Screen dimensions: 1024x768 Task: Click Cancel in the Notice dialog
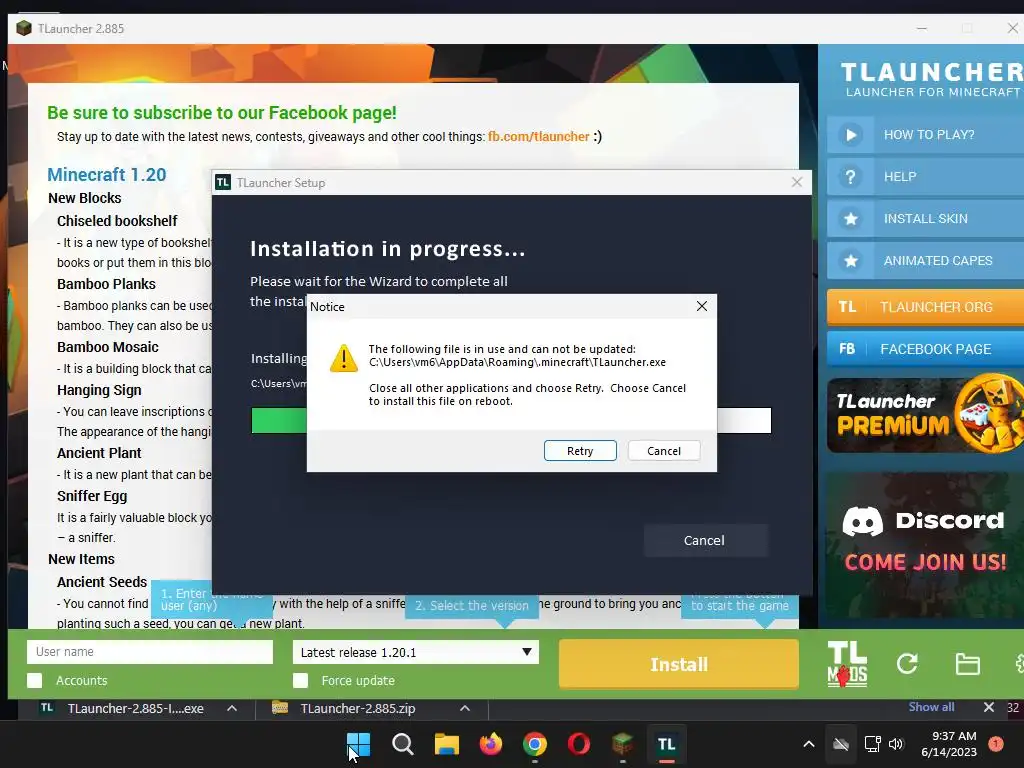664,451
